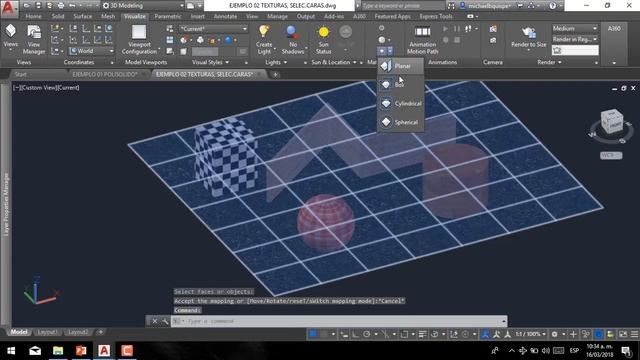Open the Medium render preset dropdown
The height and width of the screenshot is (360, 640).
(x=575, y=28)
